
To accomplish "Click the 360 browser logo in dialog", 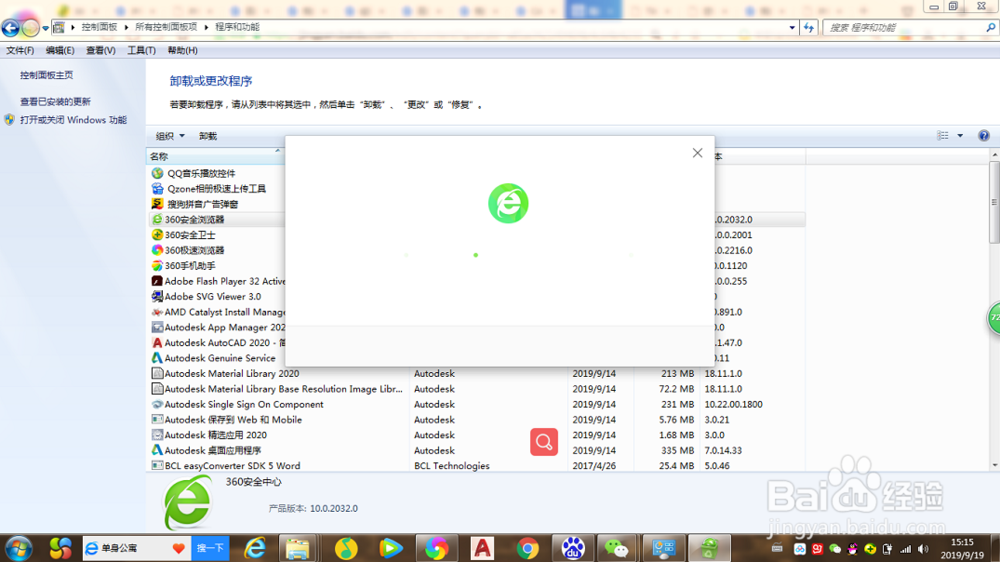I will [x=508, y=203].
